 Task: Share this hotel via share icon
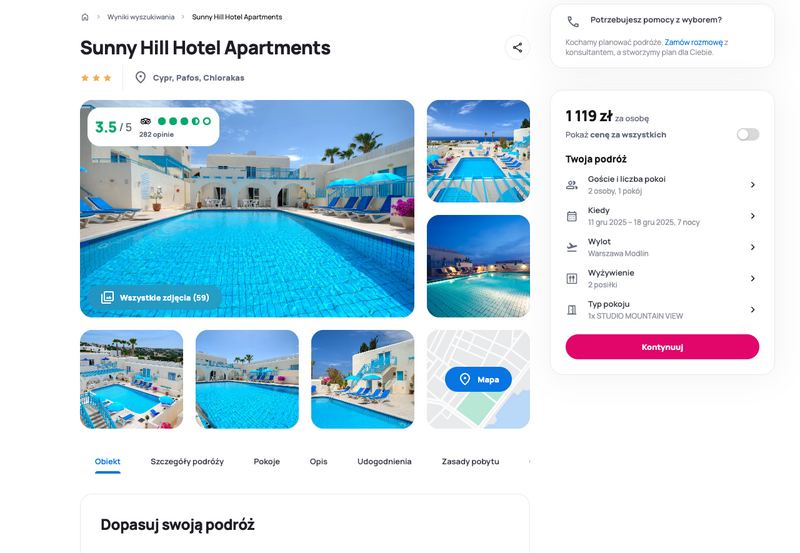[517, 48]
